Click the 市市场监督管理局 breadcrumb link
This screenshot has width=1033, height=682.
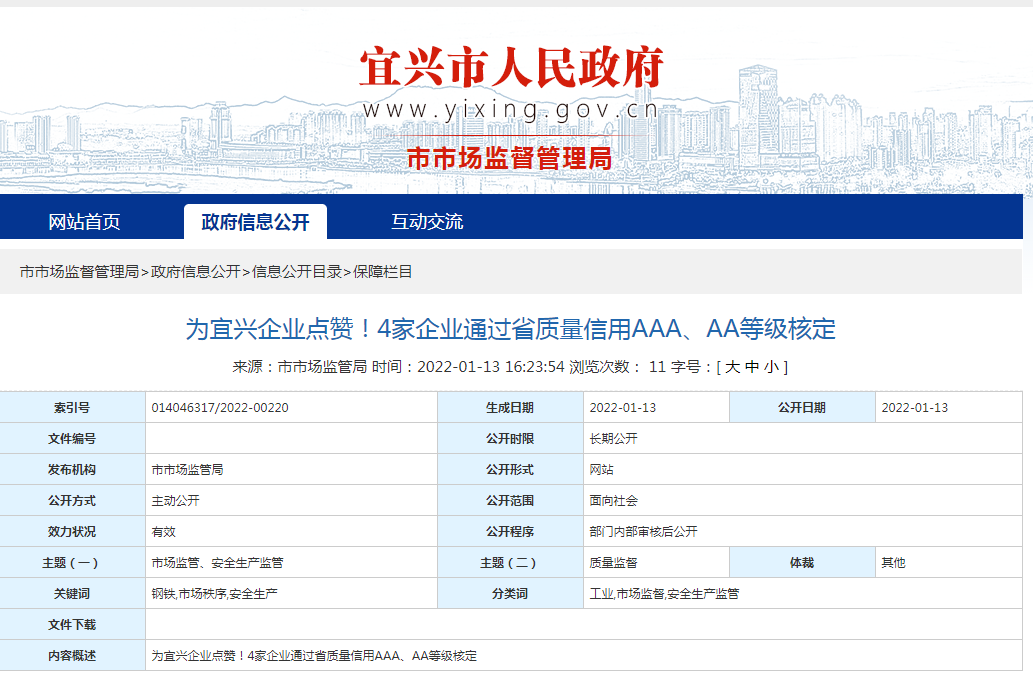click(x=79, y=271)
